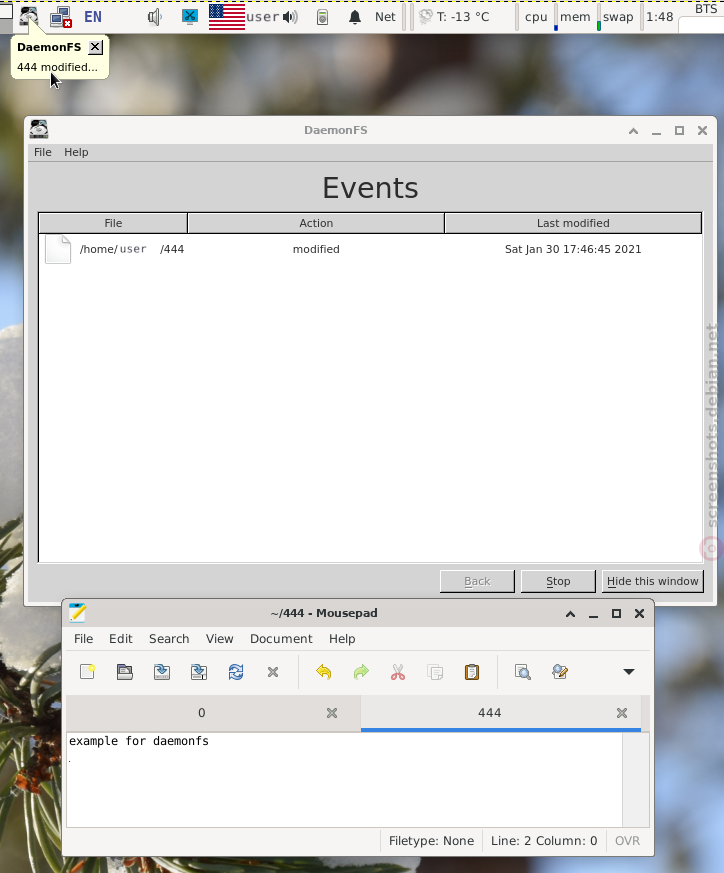
Task: Click the Stop button in DaemonFS
Action: [558, 581]
